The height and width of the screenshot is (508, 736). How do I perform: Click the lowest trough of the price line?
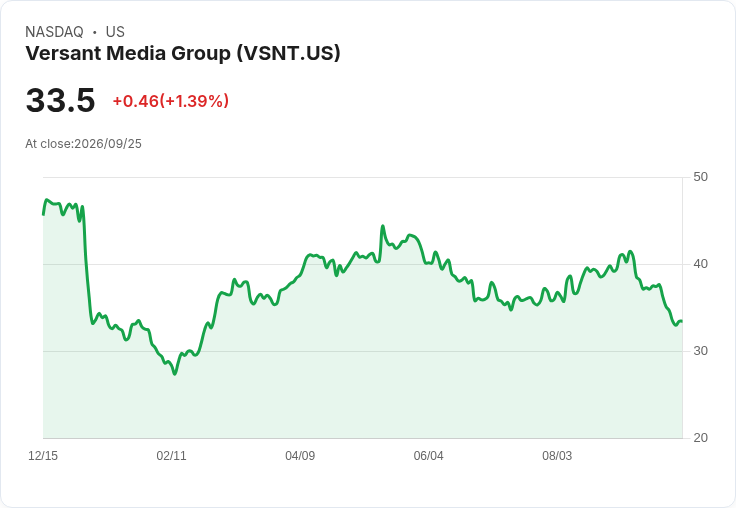click(x=175, y=374)
